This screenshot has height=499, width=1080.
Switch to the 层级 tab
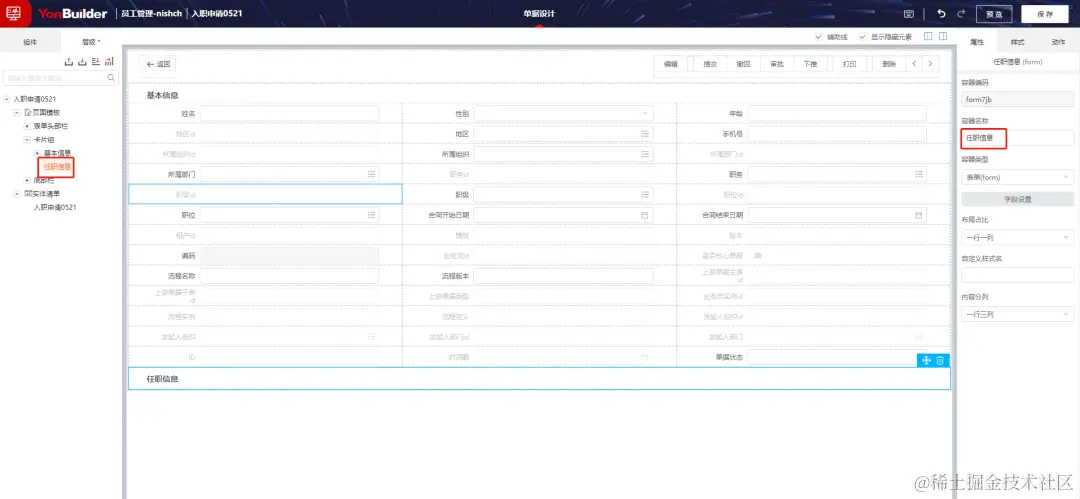(91, 41)
